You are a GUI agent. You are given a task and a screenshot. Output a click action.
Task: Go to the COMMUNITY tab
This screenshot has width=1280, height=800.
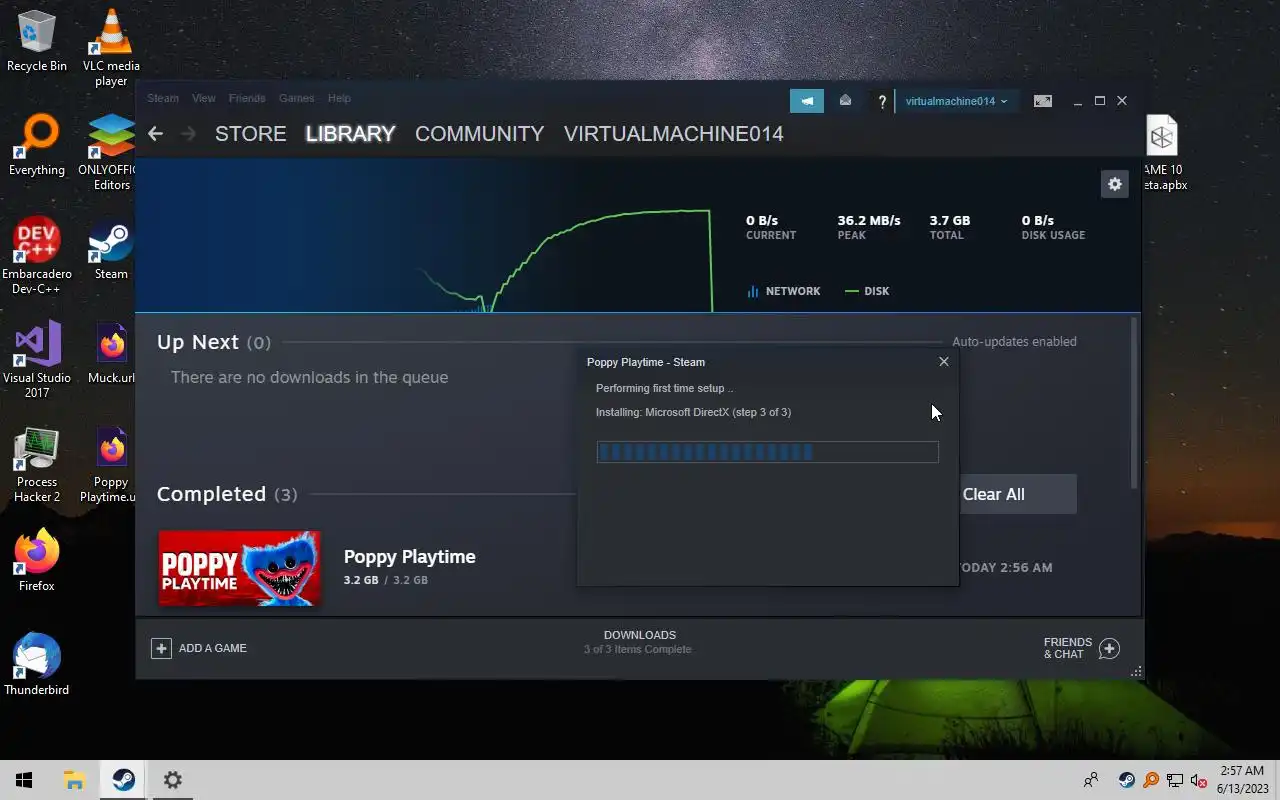pyautogui.click(x=479, y=133)
